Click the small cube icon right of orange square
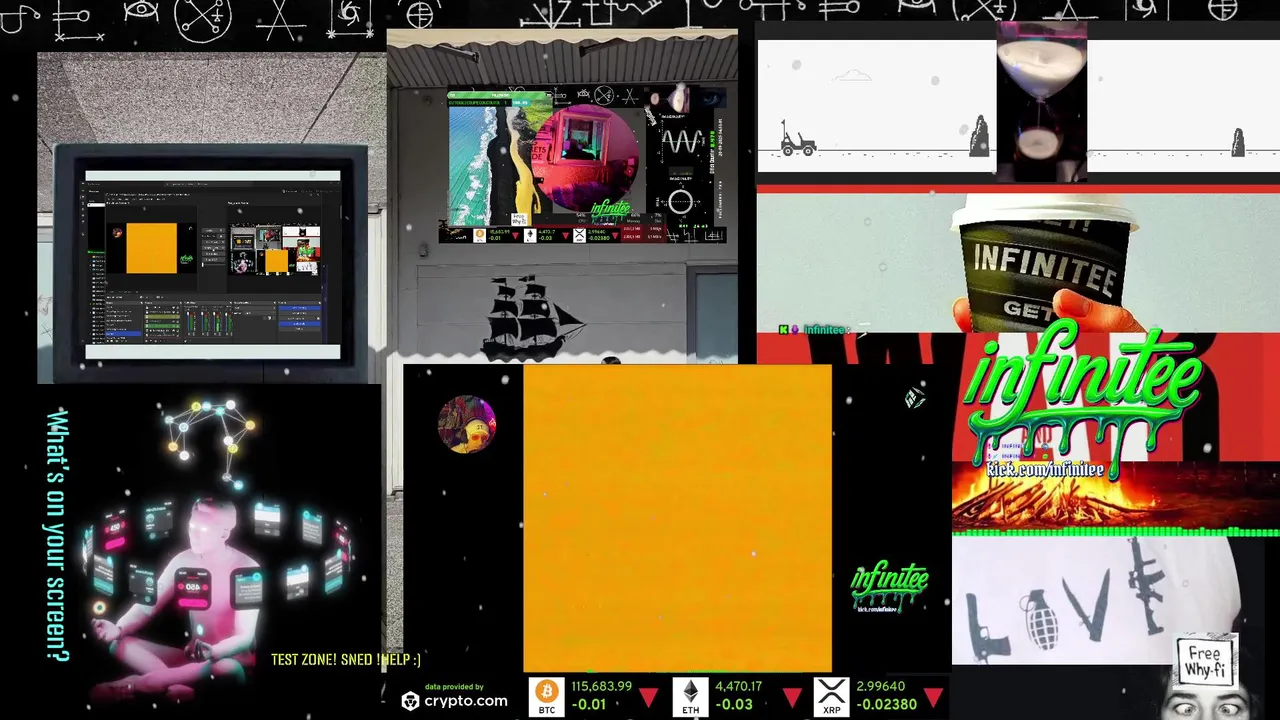 (x=915, y=399)
